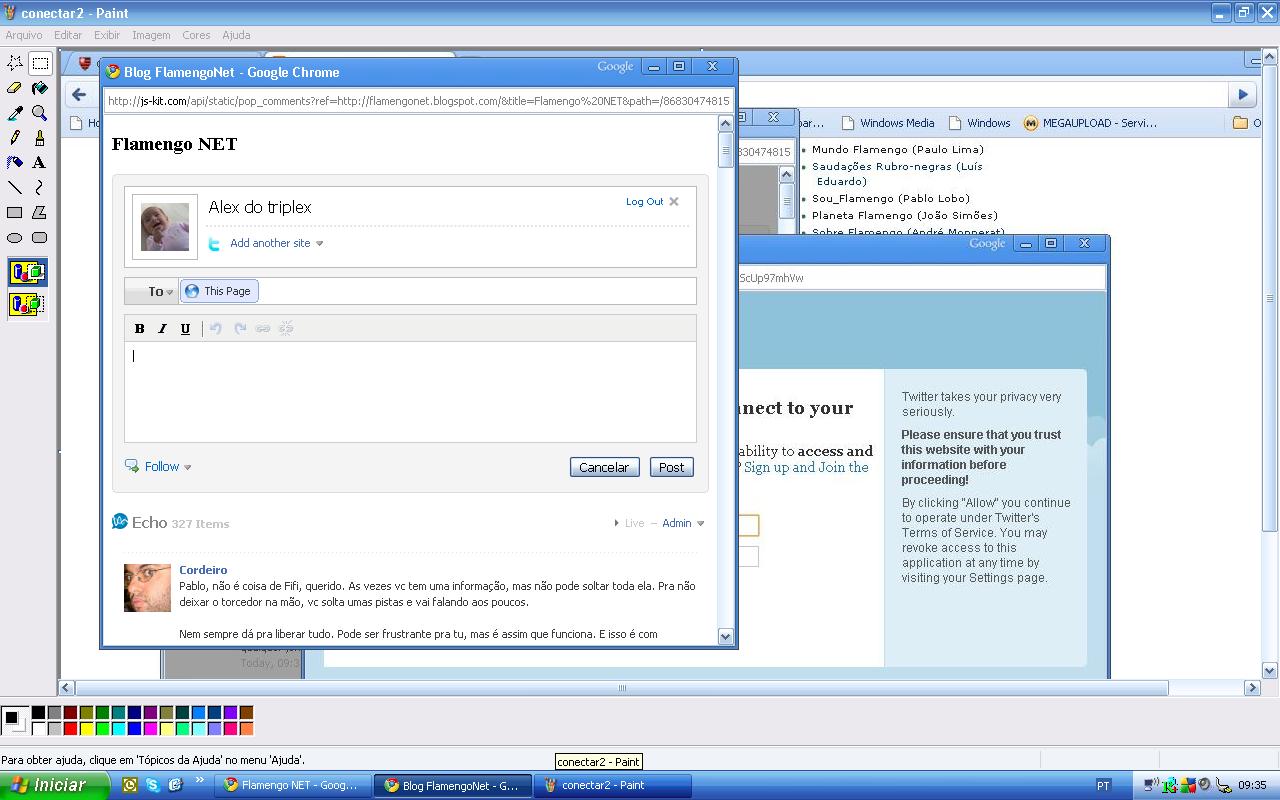Select the Polygon shape tool
1280x800 pixels.
point(40,212)
